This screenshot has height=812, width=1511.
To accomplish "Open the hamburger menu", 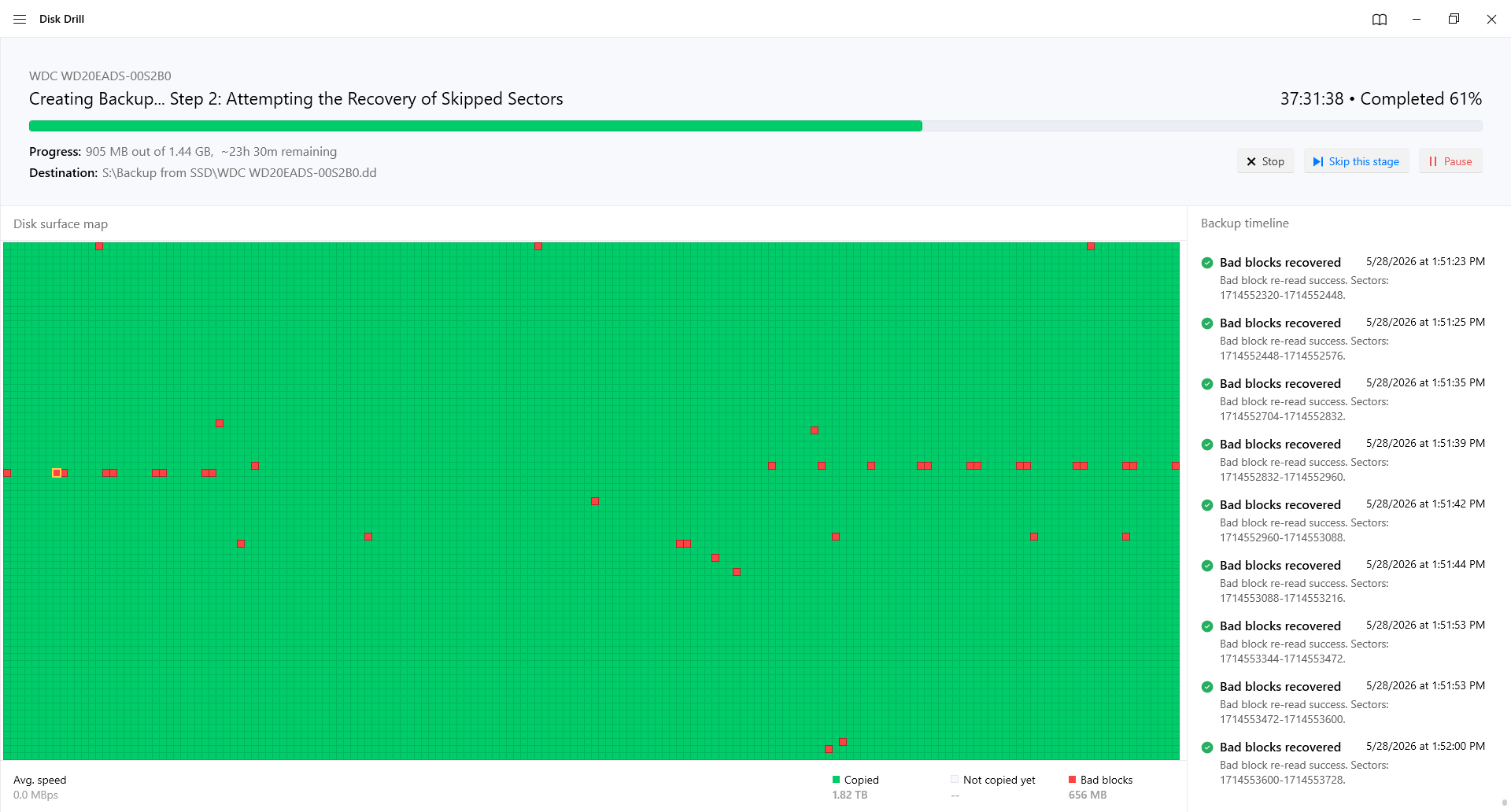I will (20, 19).
